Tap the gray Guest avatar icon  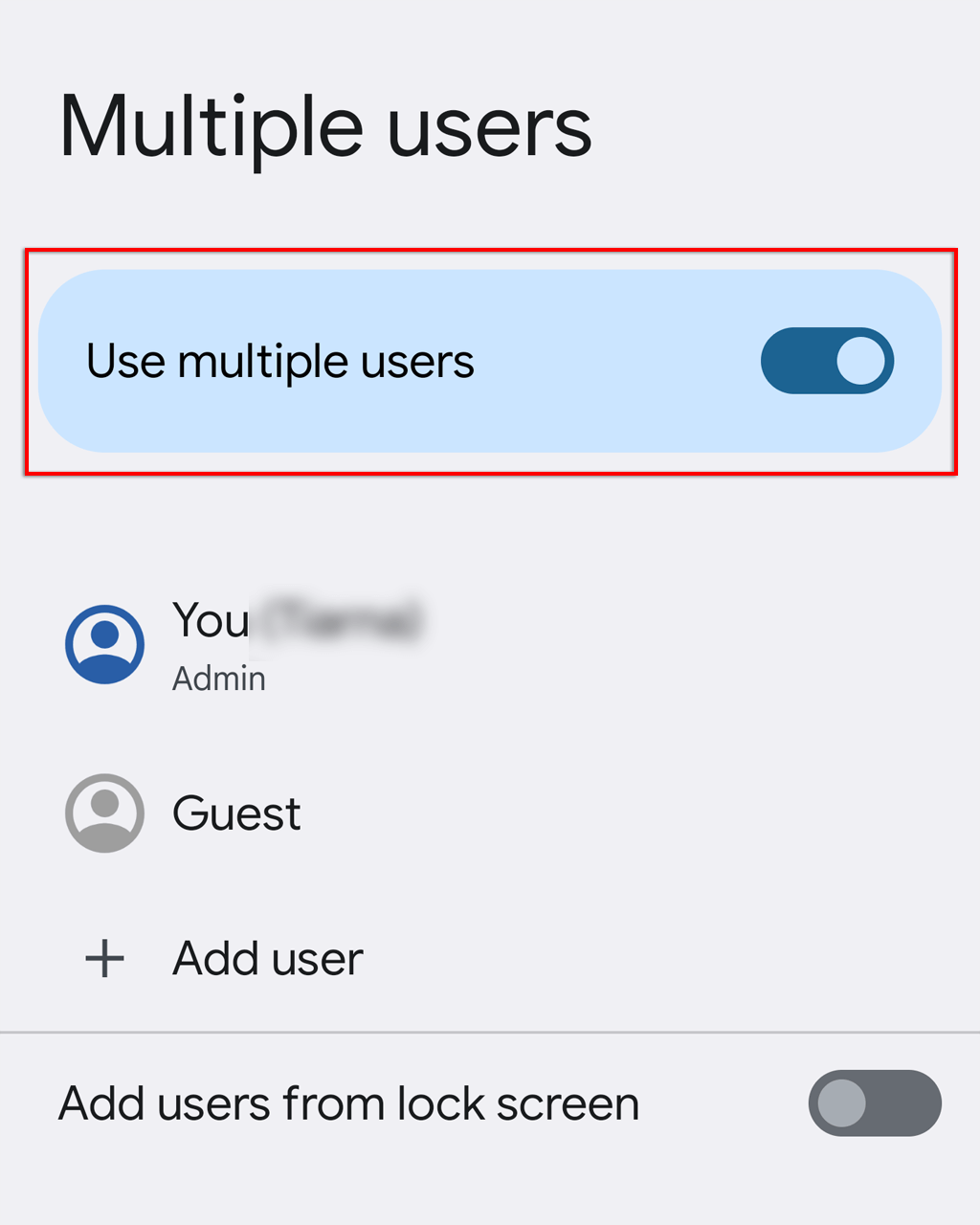pyautogui.click(x=104, y=813)
